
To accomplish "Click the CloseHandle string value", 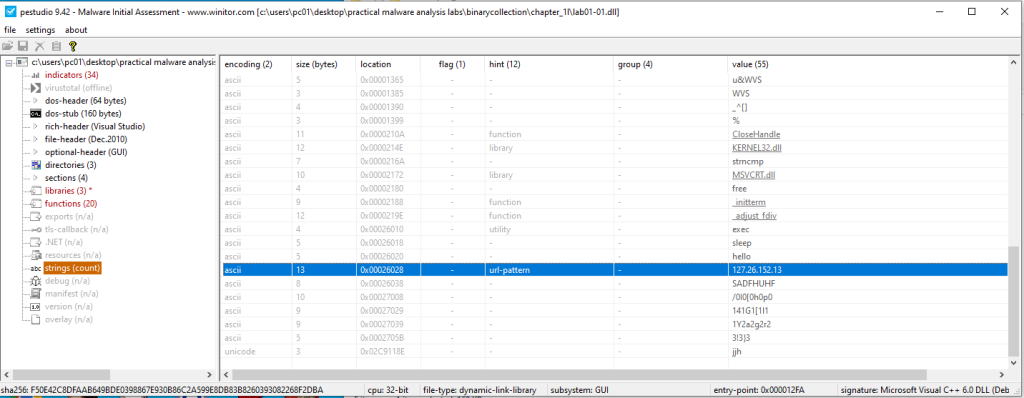I will pos(756,134).
